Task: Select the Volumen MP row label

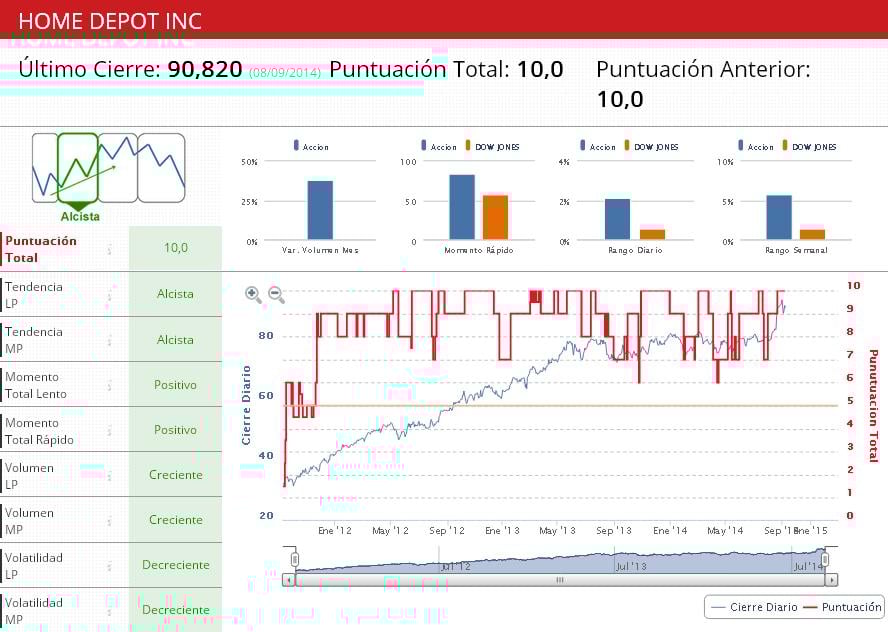Action: 29,521
